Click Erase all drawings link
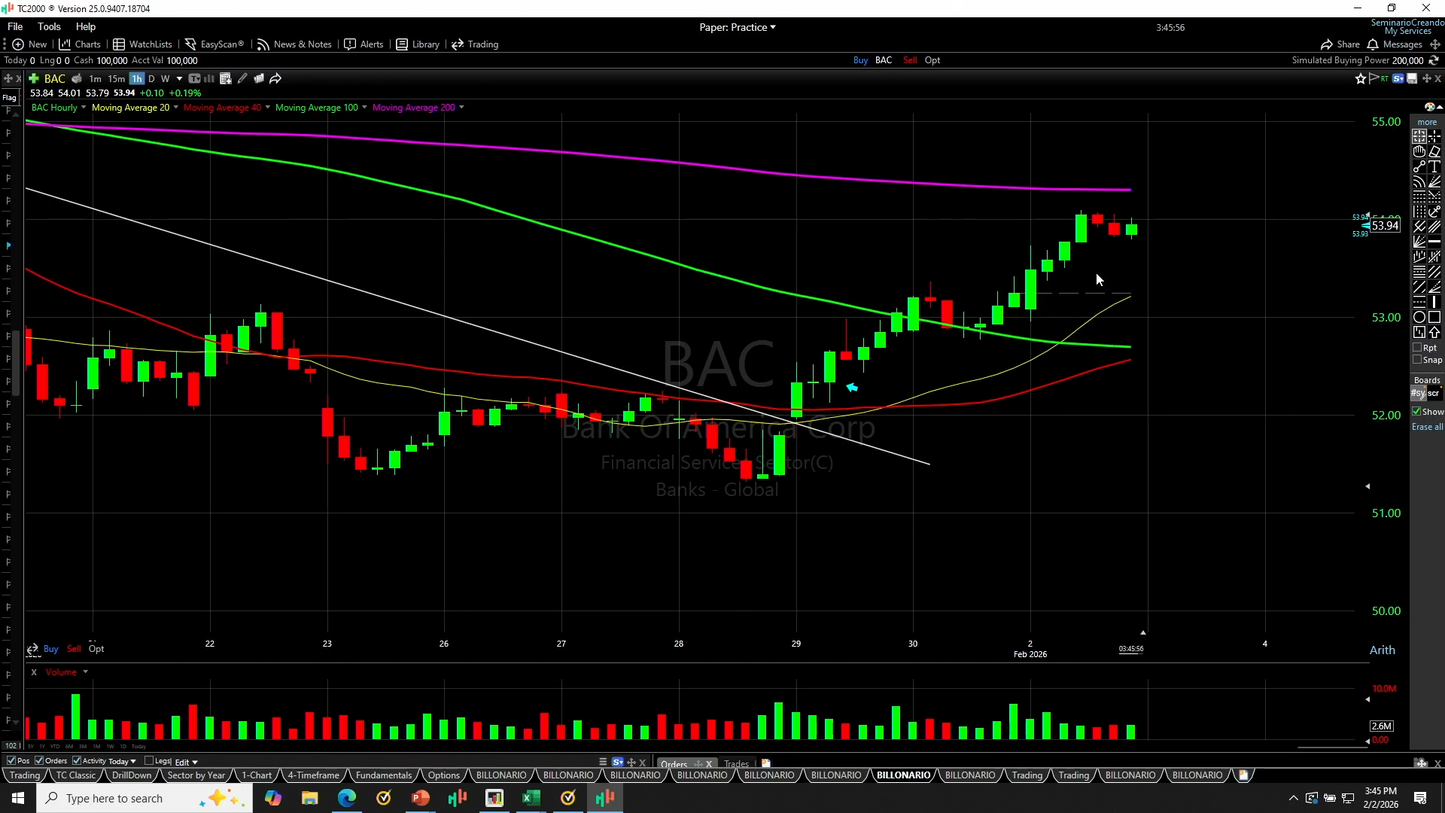The image size is (1445, 813). (x=1427, y=427)
